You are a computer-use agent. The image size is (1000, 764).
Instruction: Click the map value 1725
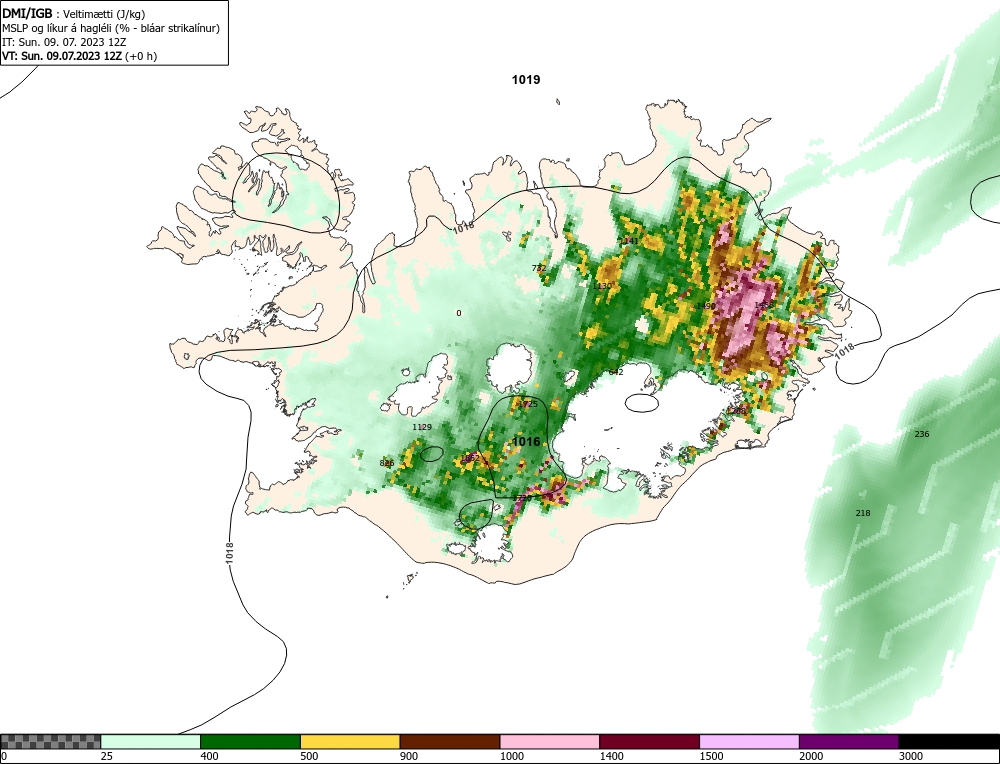pyautogui.click(x=528, y=404)
